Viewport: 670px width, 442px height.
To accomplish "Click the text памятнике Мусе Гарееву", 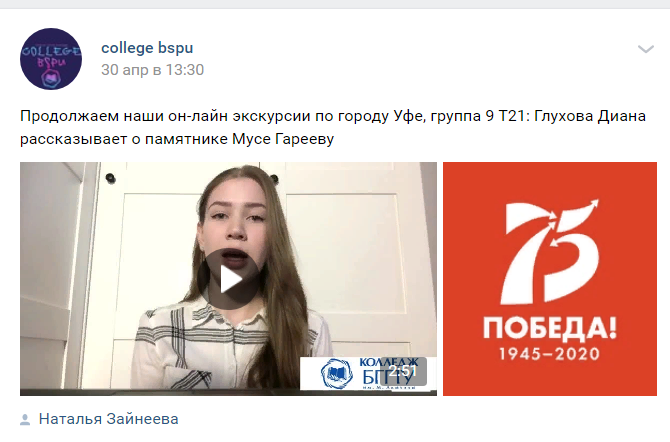I will point(239,139).
